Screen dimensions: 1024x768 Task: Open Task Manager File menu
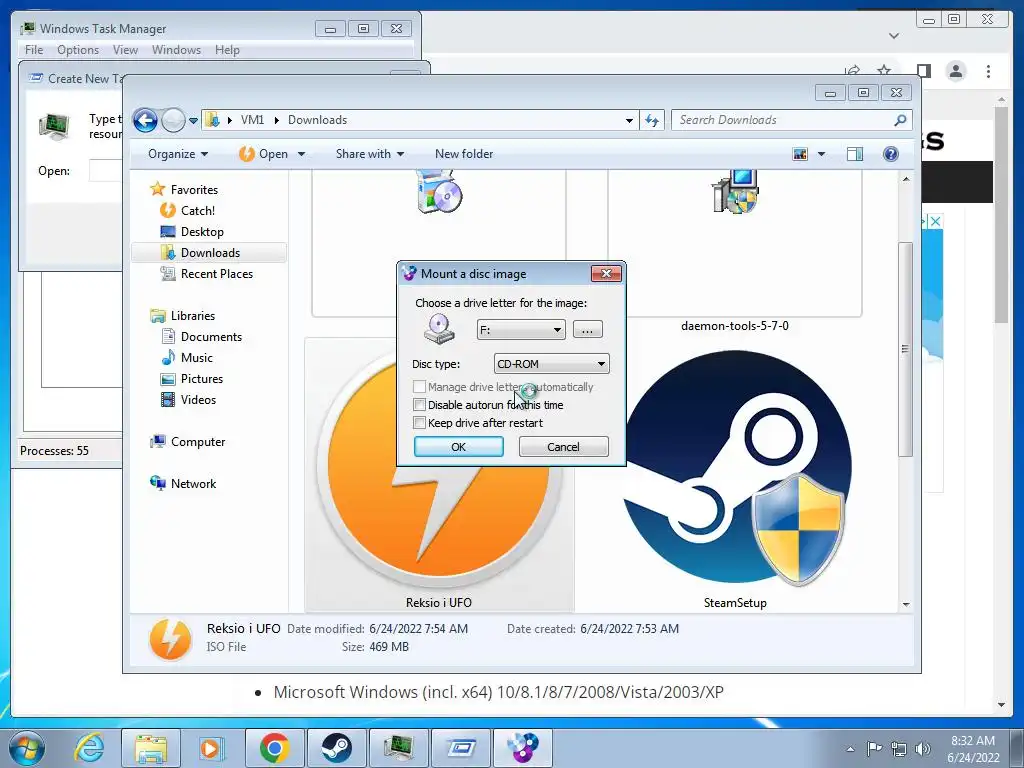click(34, 50)
